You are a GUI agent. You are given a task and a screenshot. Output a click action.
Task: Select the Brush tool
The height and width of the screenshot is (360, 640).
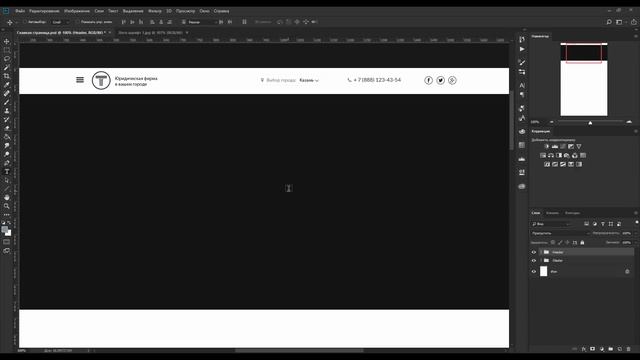tap(7, 102)
